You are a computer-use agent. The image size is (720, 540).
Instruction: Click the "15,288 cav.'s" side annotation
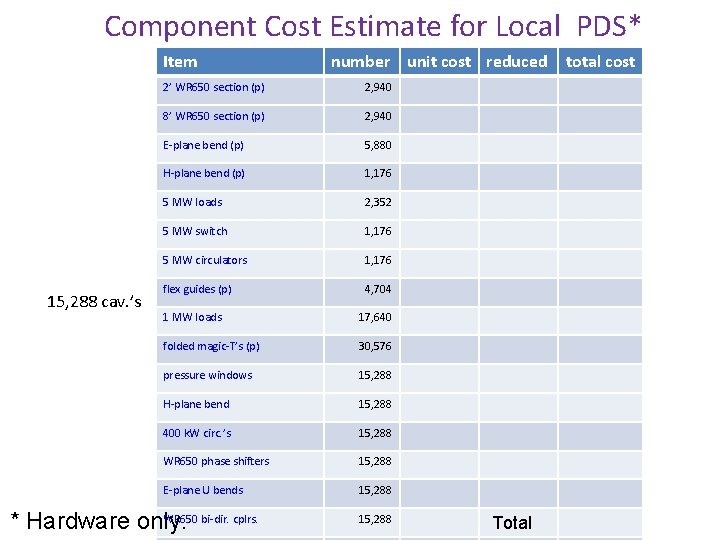[x=94, y=302]
